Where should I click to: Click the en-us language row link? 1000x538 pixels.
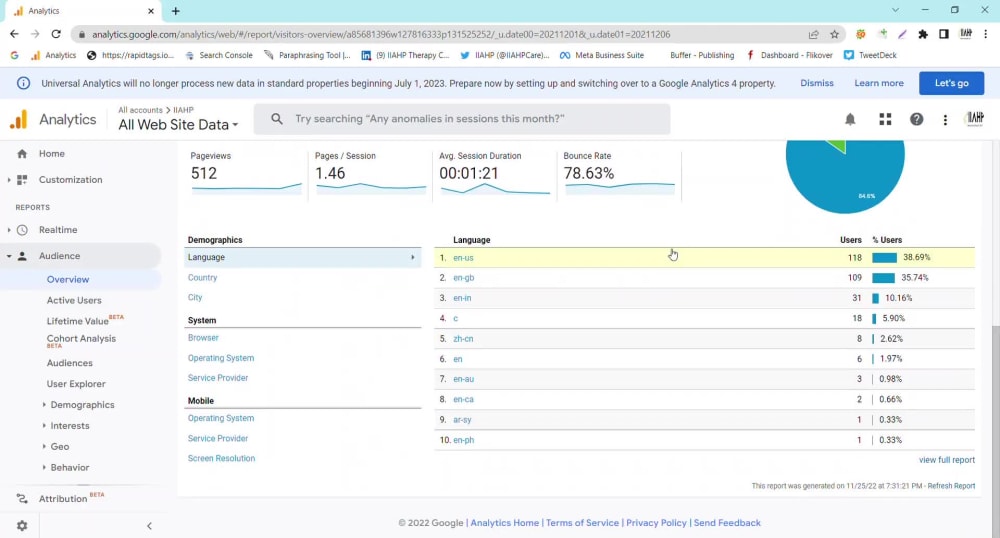[x=463, y=258]
